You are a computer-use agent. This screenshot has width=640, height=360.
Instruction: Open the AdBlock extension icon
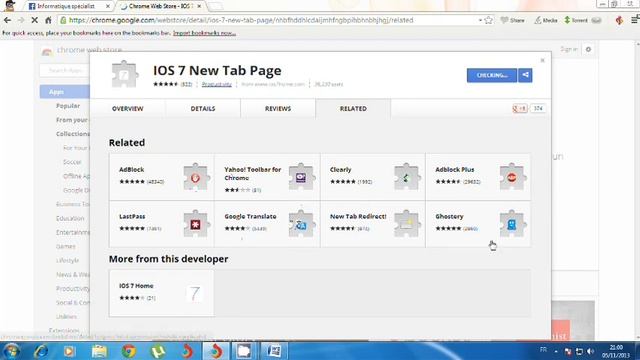196,177
